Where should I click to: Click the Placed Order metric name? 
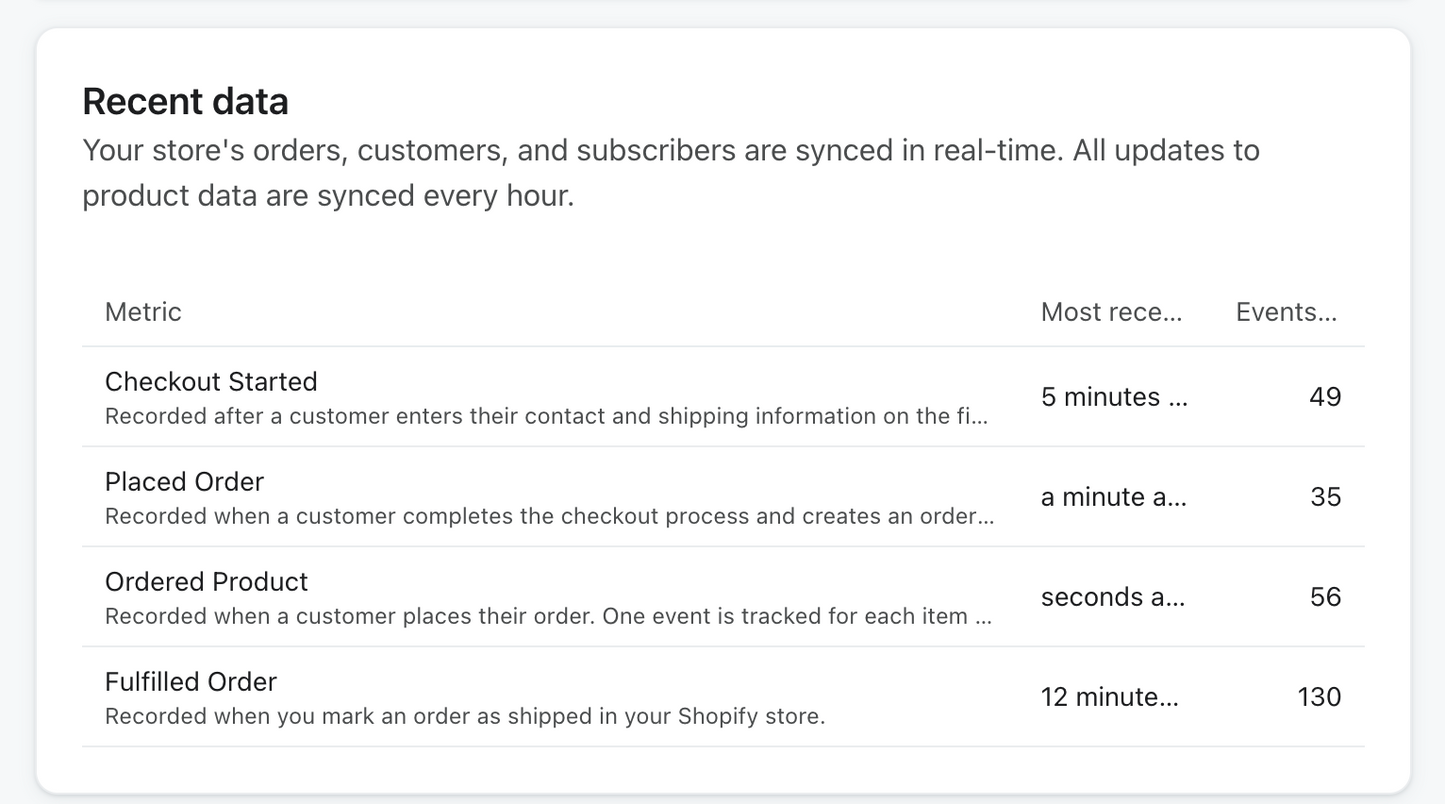[x=184, y=482]
